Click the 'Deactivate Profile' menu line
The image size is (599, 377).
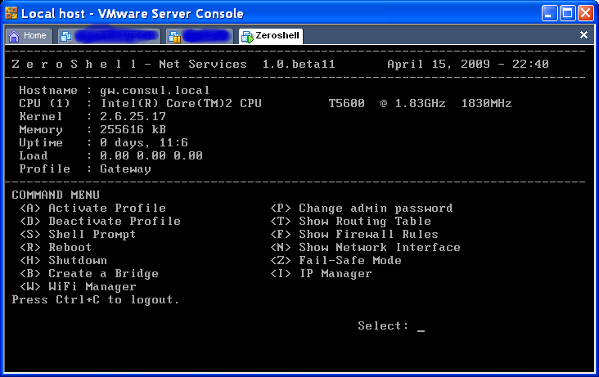pyautogui.click(x=100, y=221)
